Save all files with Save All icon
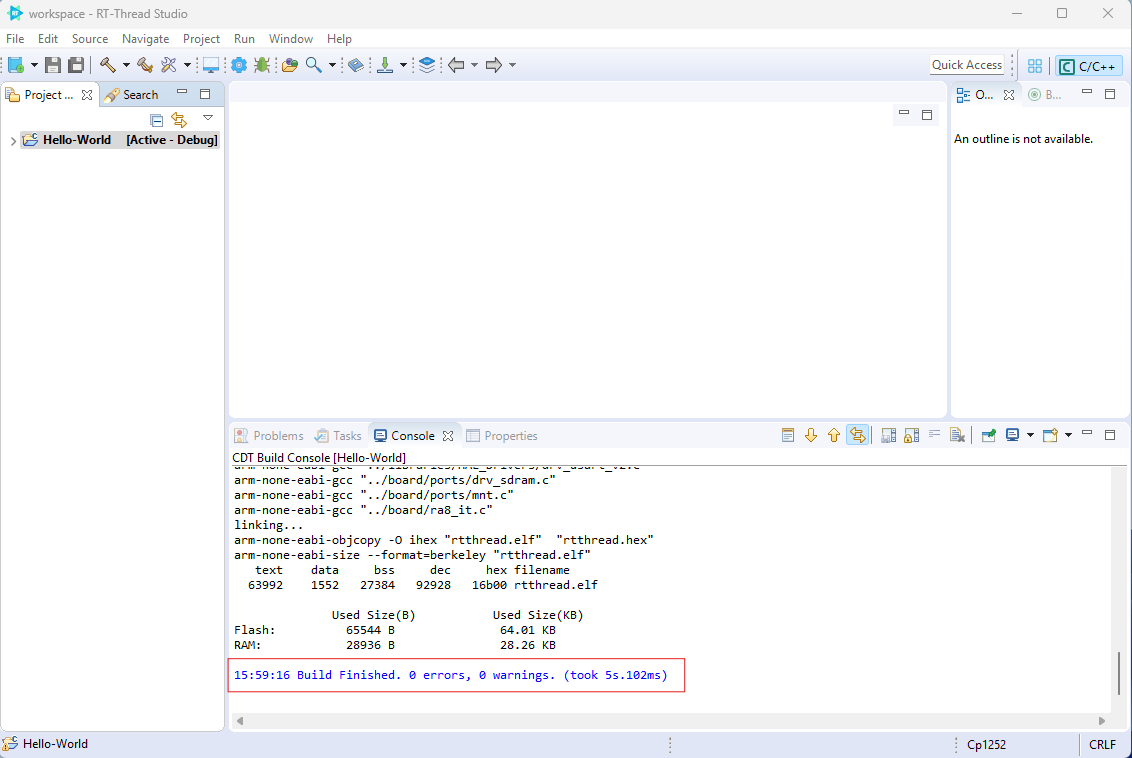This screenshot has height=758, width=1132. [x=75, y=64]
